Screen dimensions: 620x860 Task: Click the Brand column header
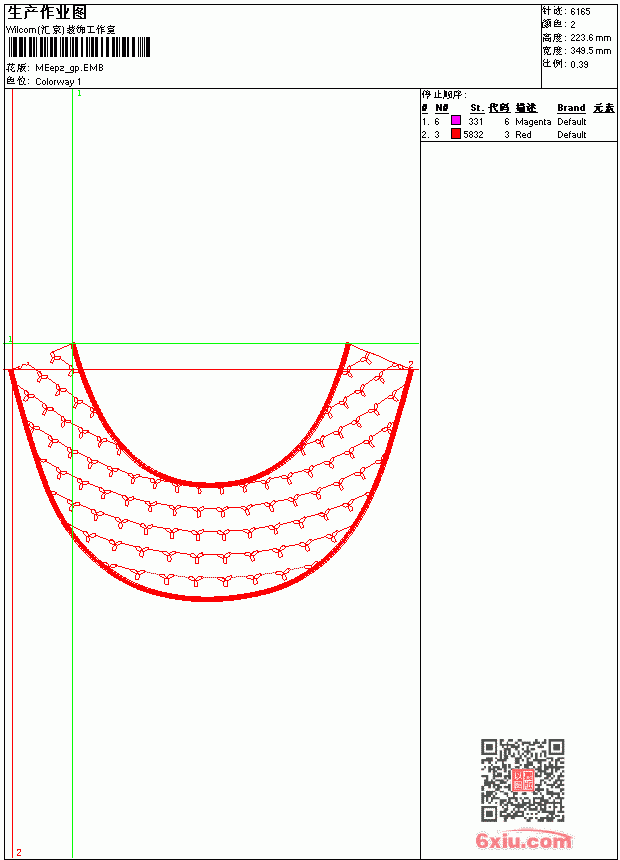[x=571, y=108]
